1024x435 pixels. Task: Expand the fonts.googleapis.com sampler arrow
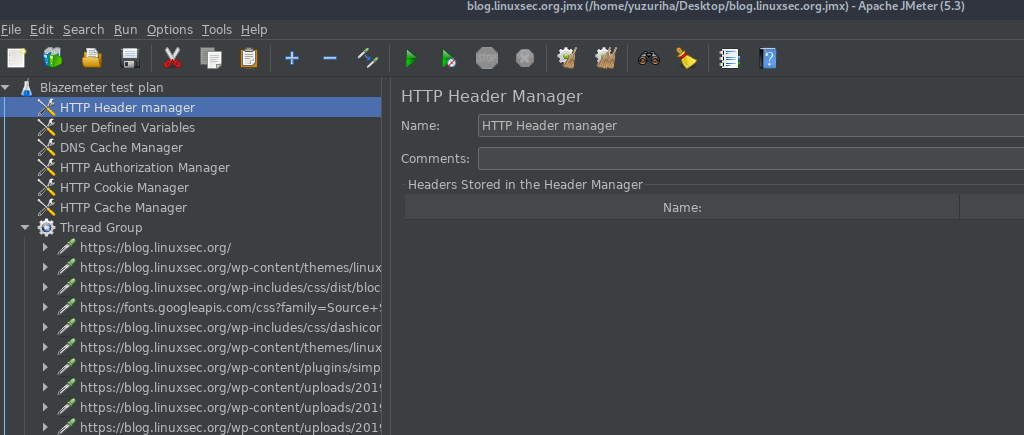coord(45,308)
